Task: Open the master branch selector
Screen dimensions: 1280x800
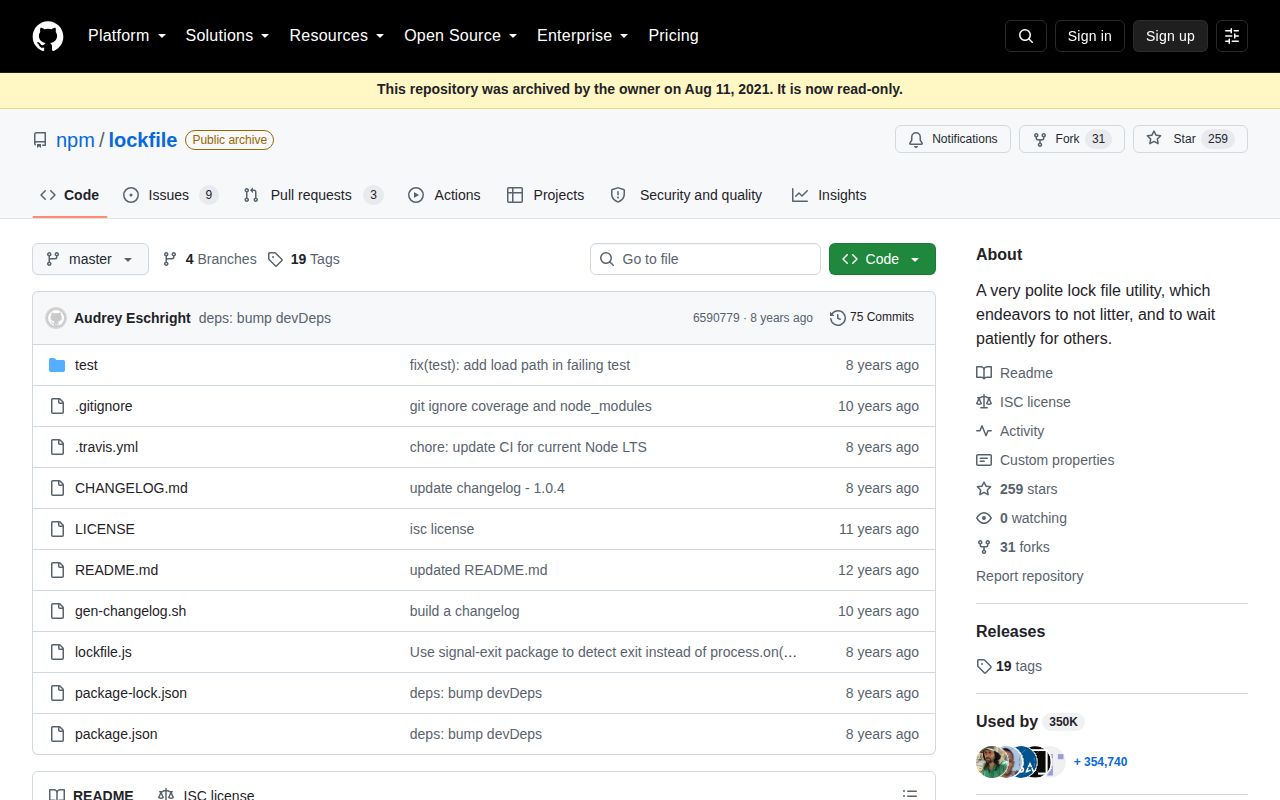Action: 90,259
